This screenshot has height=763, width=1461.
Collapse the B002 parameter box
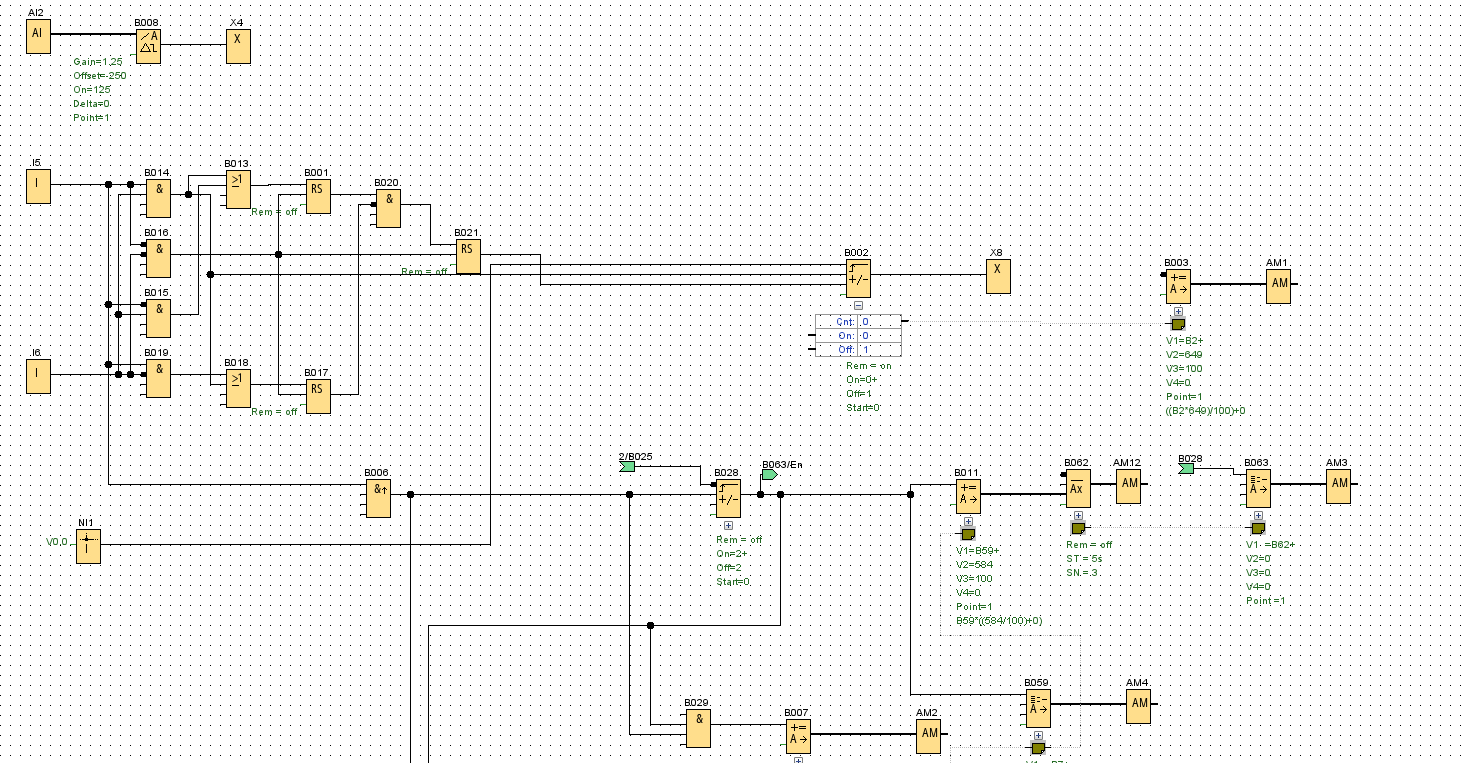point(858,306)
